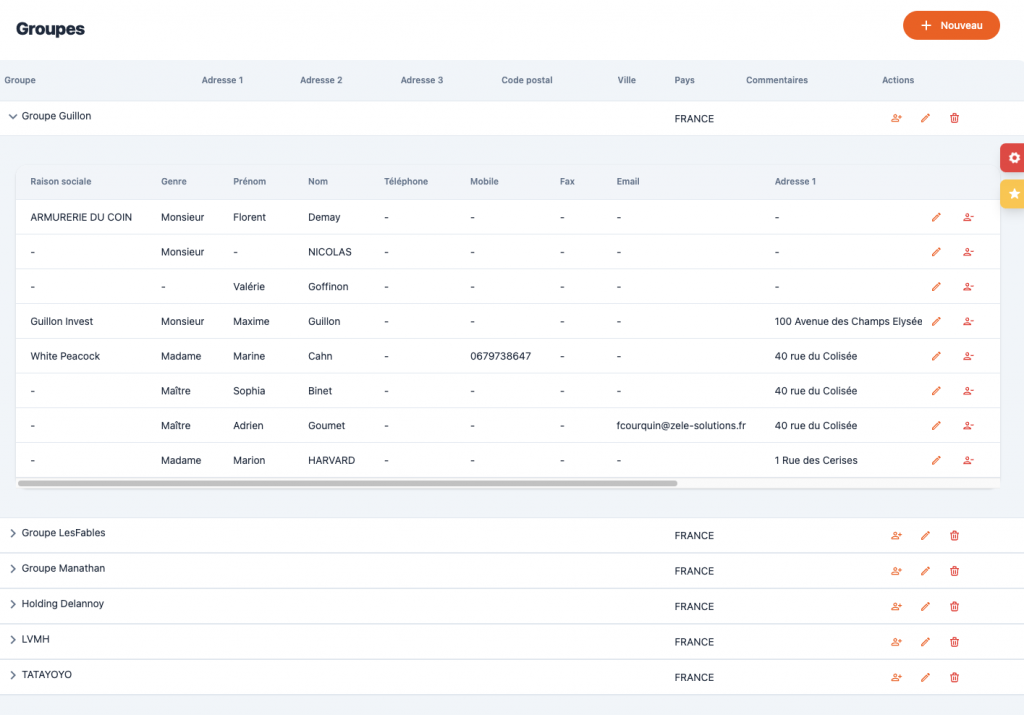The height and width of the screenshot is (715, 1024).
Task: Edit the TATAYOYO group
Action: click(x=925, y=678)
